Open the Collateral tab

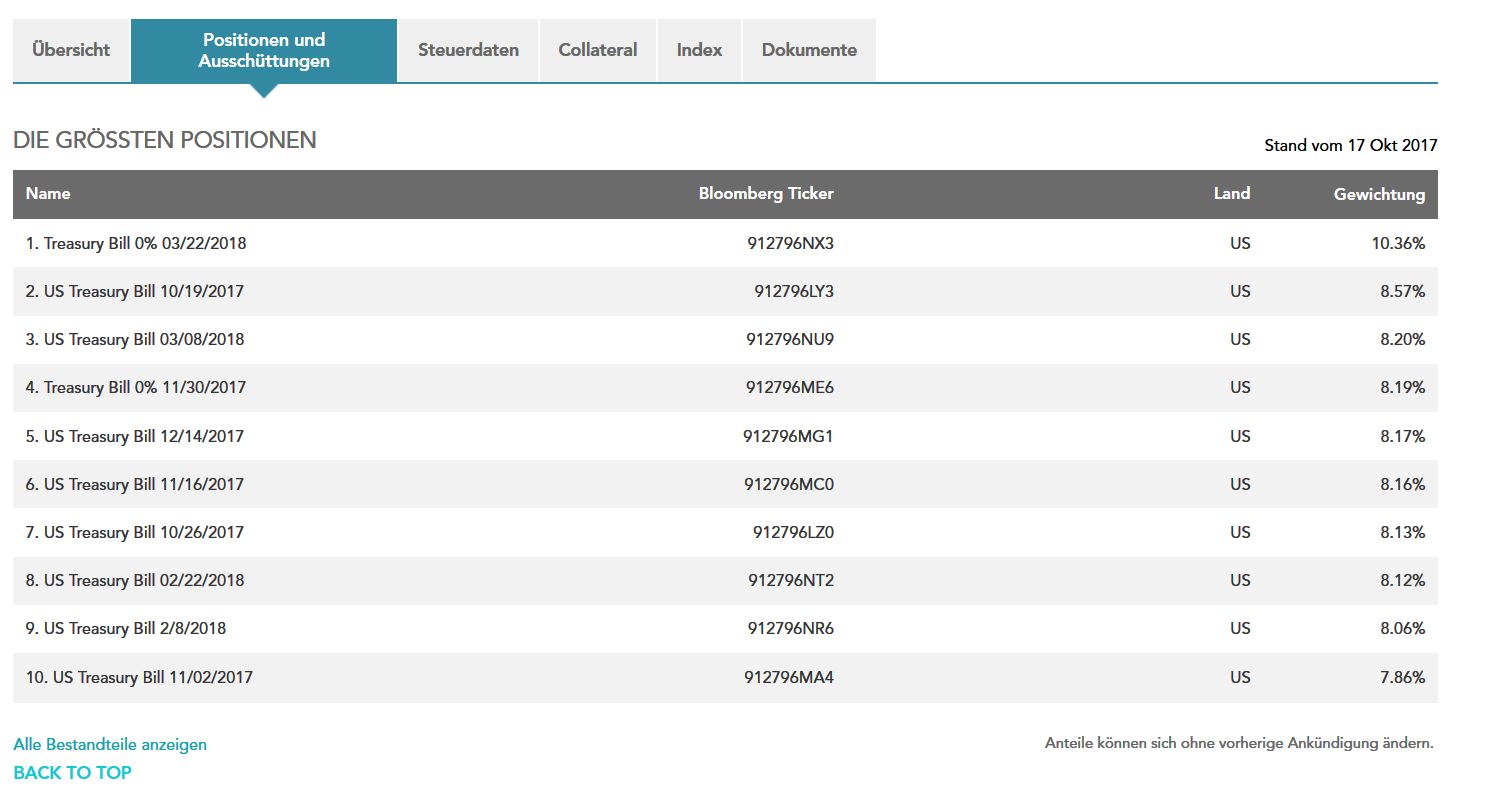pyautogui.click(x=598, y=50)
